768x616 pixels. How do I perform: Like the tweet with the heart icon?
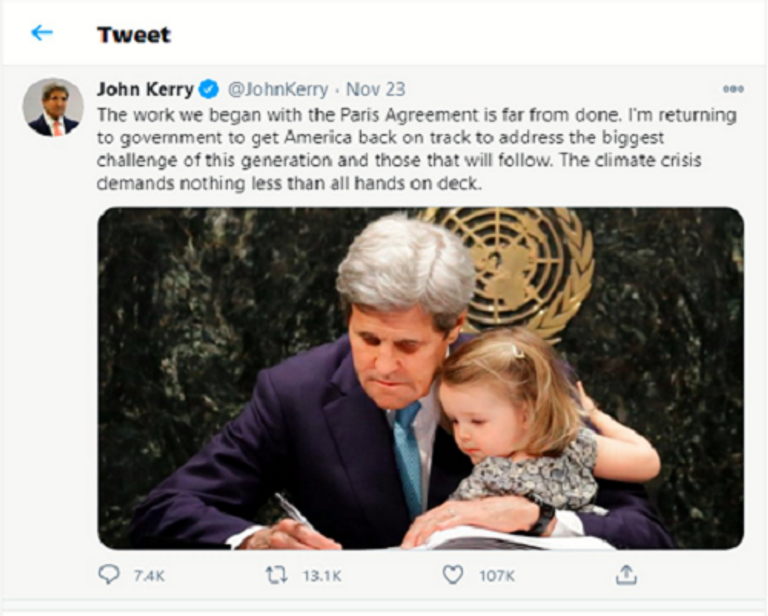(453, 575)
